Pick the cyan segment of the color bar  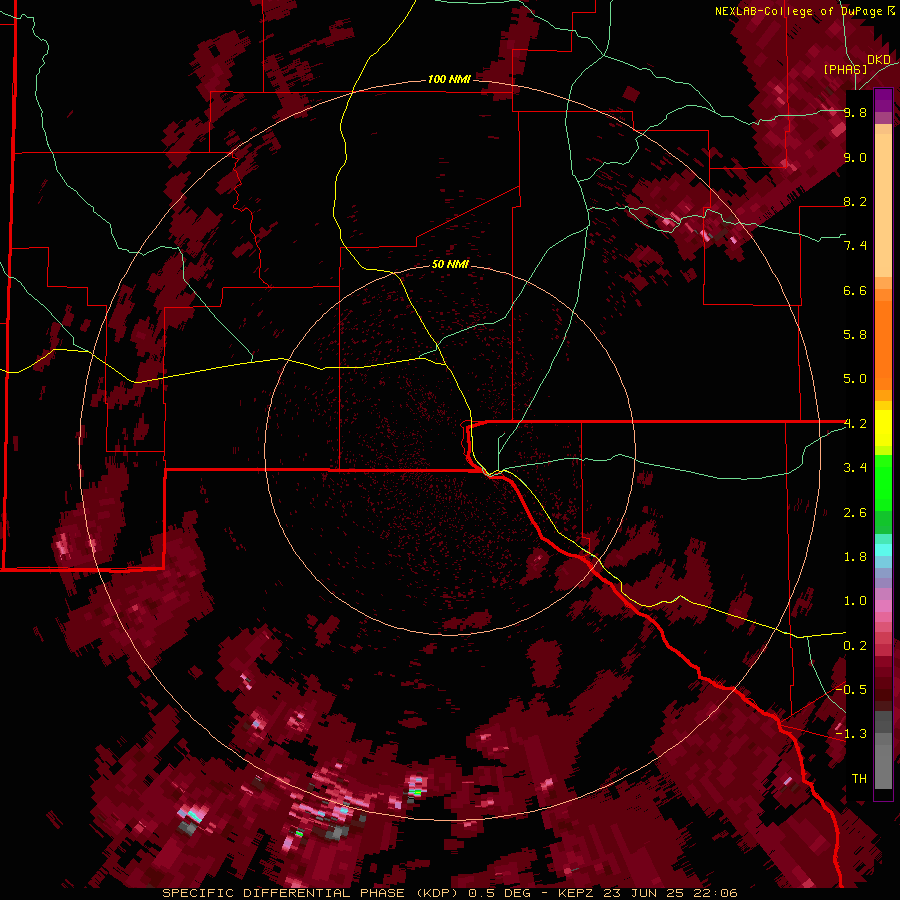[x=883, y=550]
